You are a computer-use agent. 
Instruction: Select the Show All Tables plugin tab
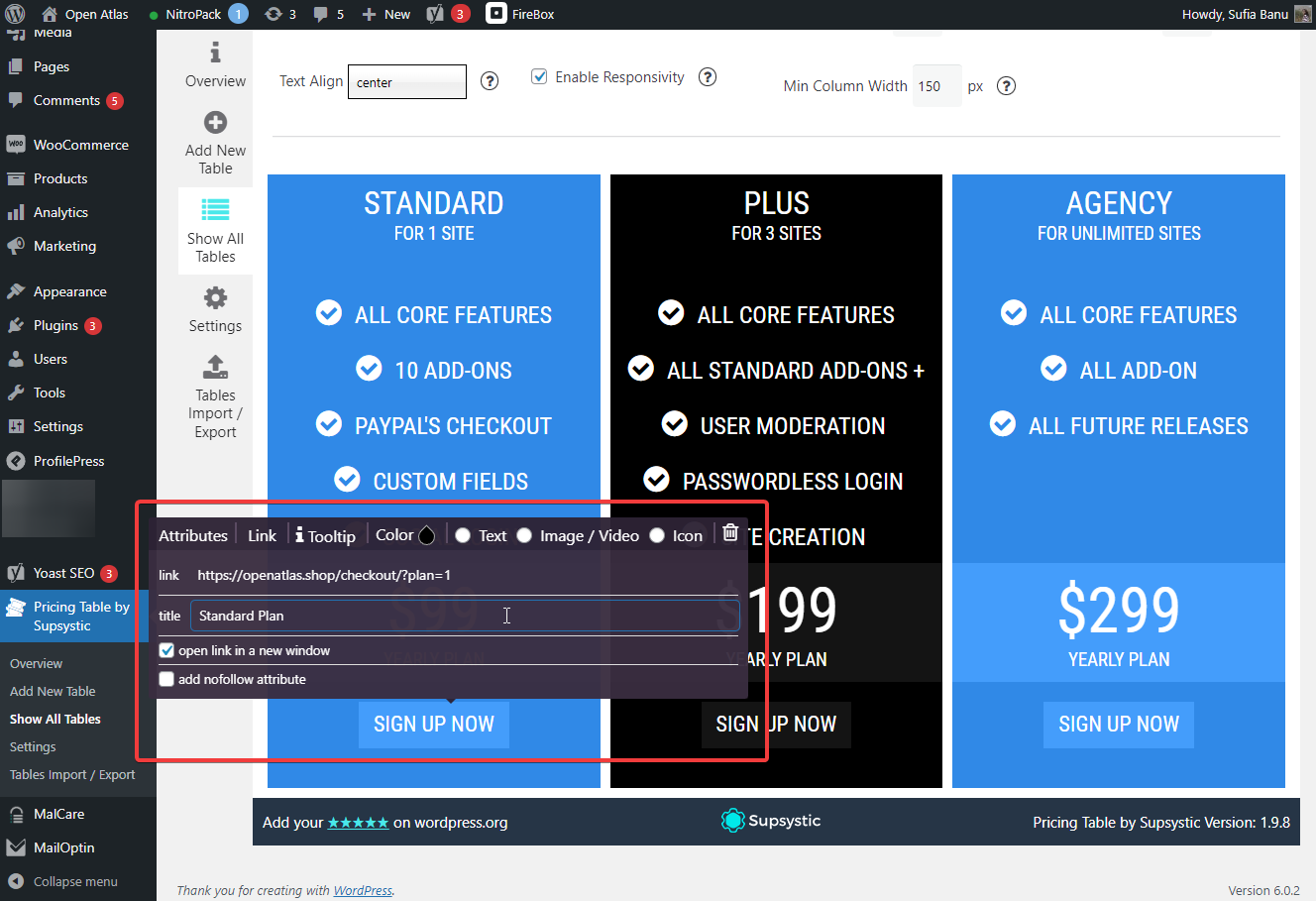(x=215, y=231)
